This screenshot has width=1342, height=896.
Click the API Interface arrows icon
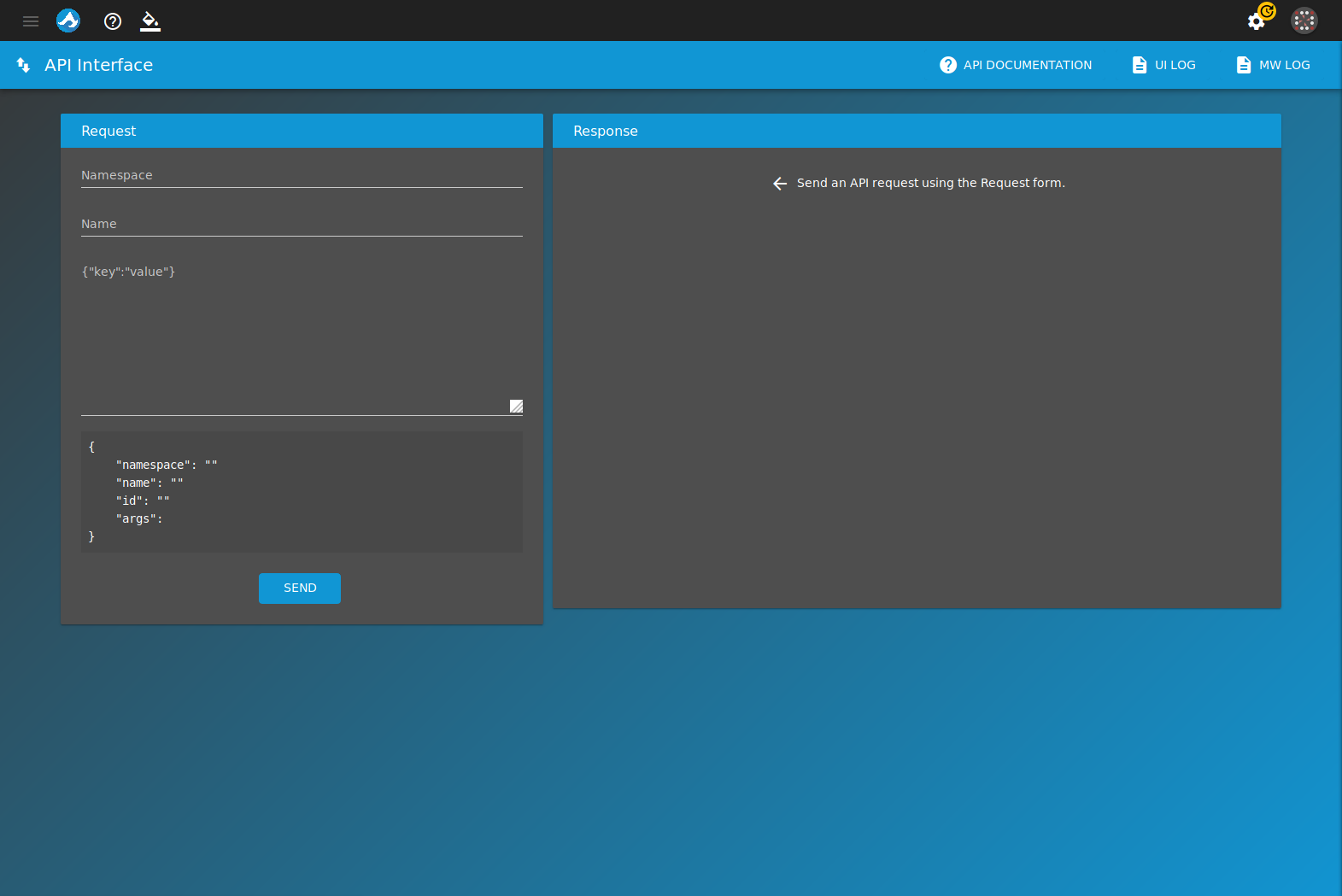coord(24,65)
